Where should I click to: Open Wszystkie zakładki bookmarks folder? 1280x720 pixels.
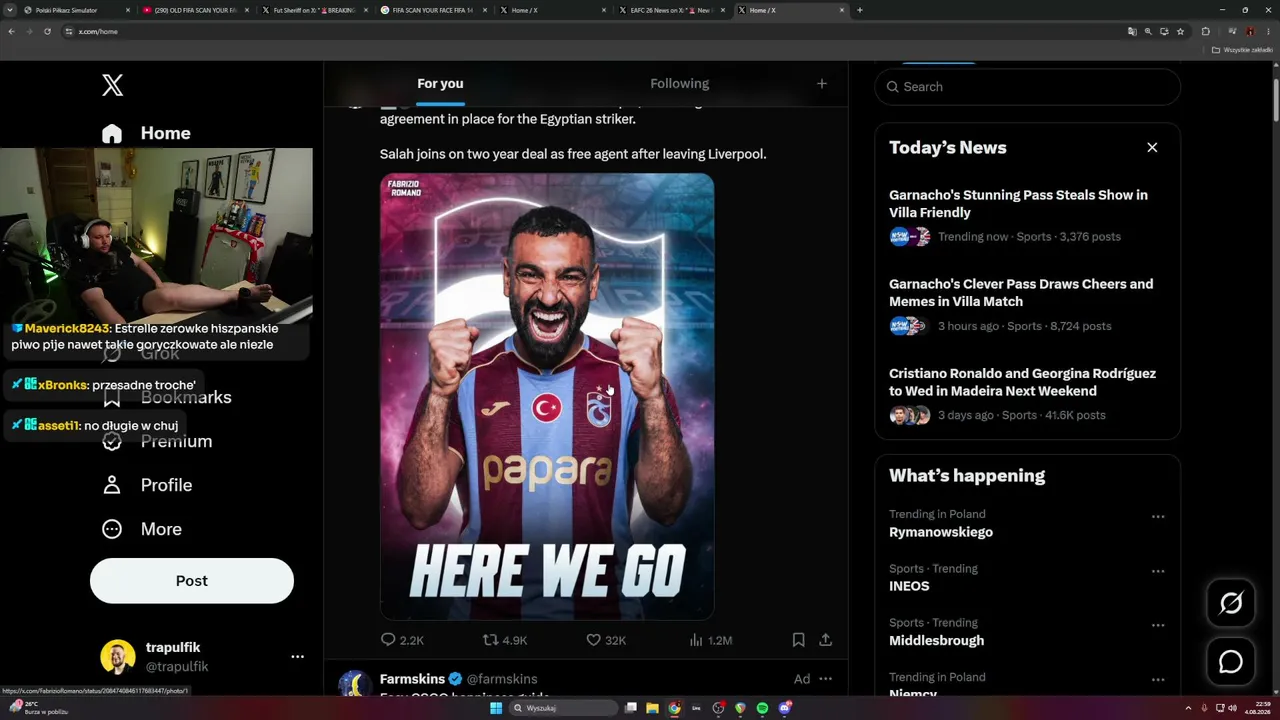(x=1242, y=50)
